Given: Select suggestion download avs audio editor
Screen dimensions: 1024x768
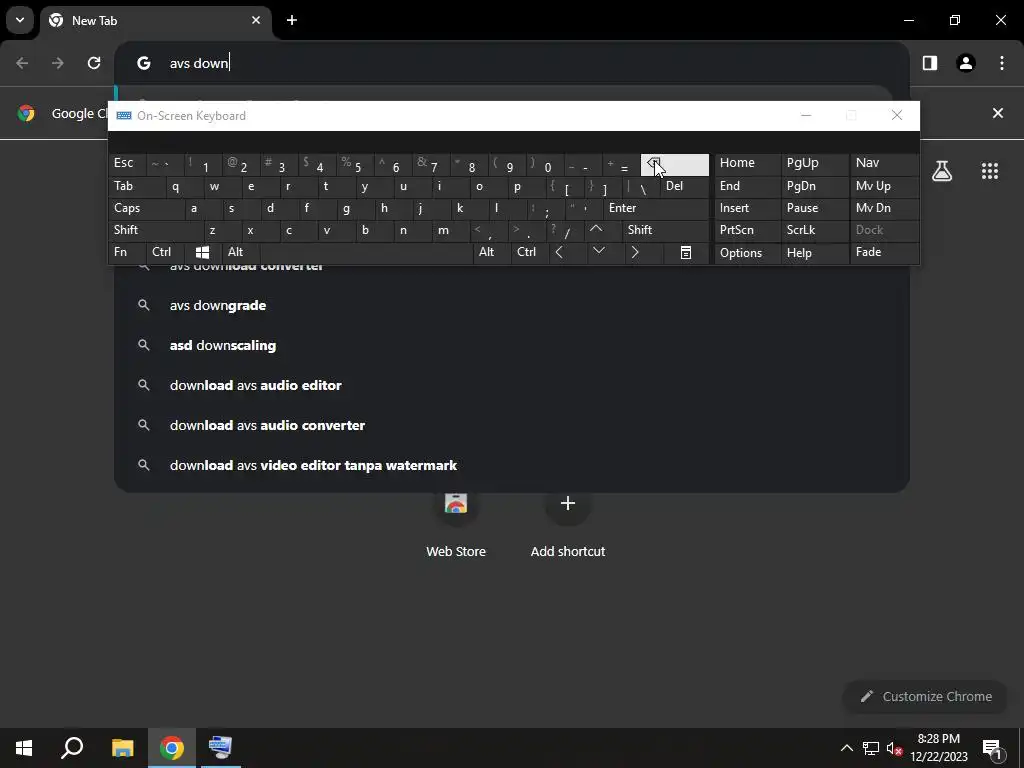Looking at the screenshot, I should (511, 385).
